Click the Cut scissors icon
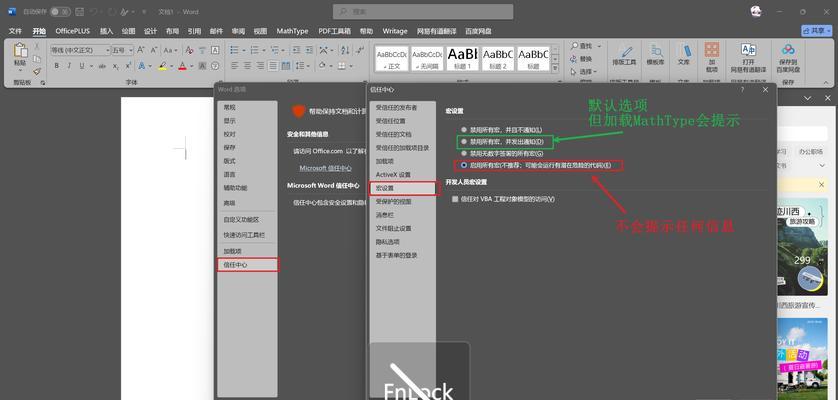 (37, 47)
